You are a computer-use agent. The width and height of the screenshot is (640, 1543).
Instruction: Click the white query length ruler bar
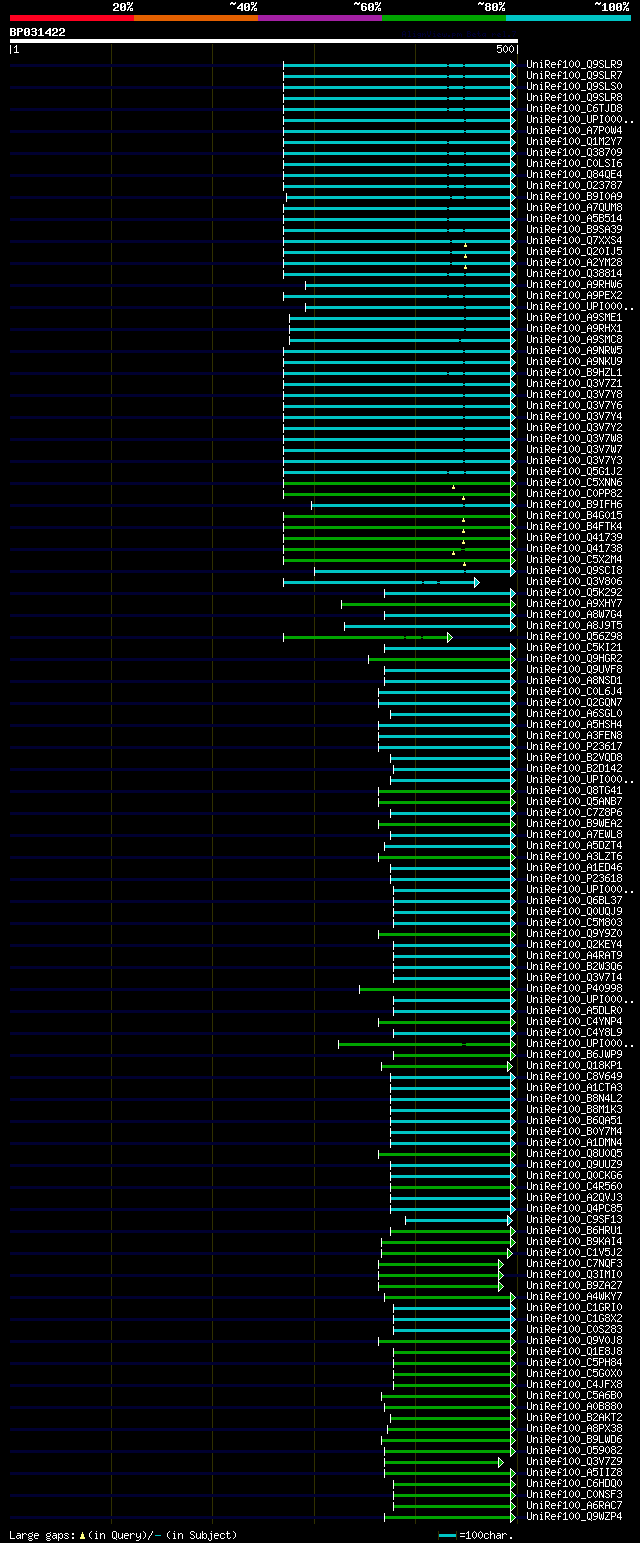coord(264,41)
